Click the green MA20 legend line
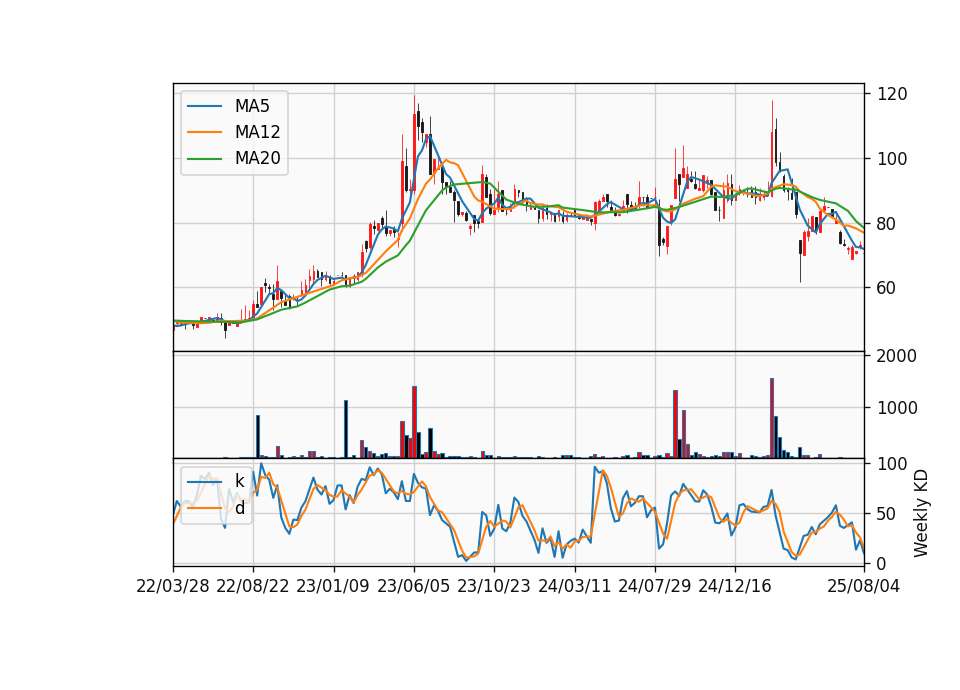The height and width of the screenshot is (690, 960). (204, 159)
